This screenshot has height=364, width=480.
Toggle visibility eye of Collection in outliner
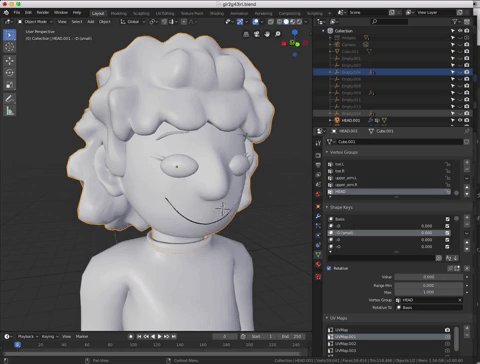point(460,31)
